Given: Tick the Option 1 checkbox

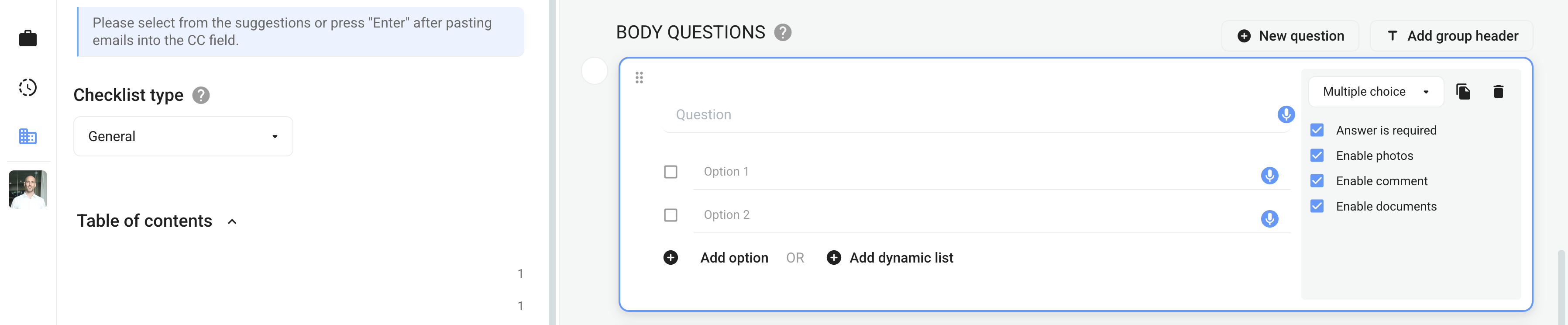Looking at the screenshot, I should click(x=670, y=172).
